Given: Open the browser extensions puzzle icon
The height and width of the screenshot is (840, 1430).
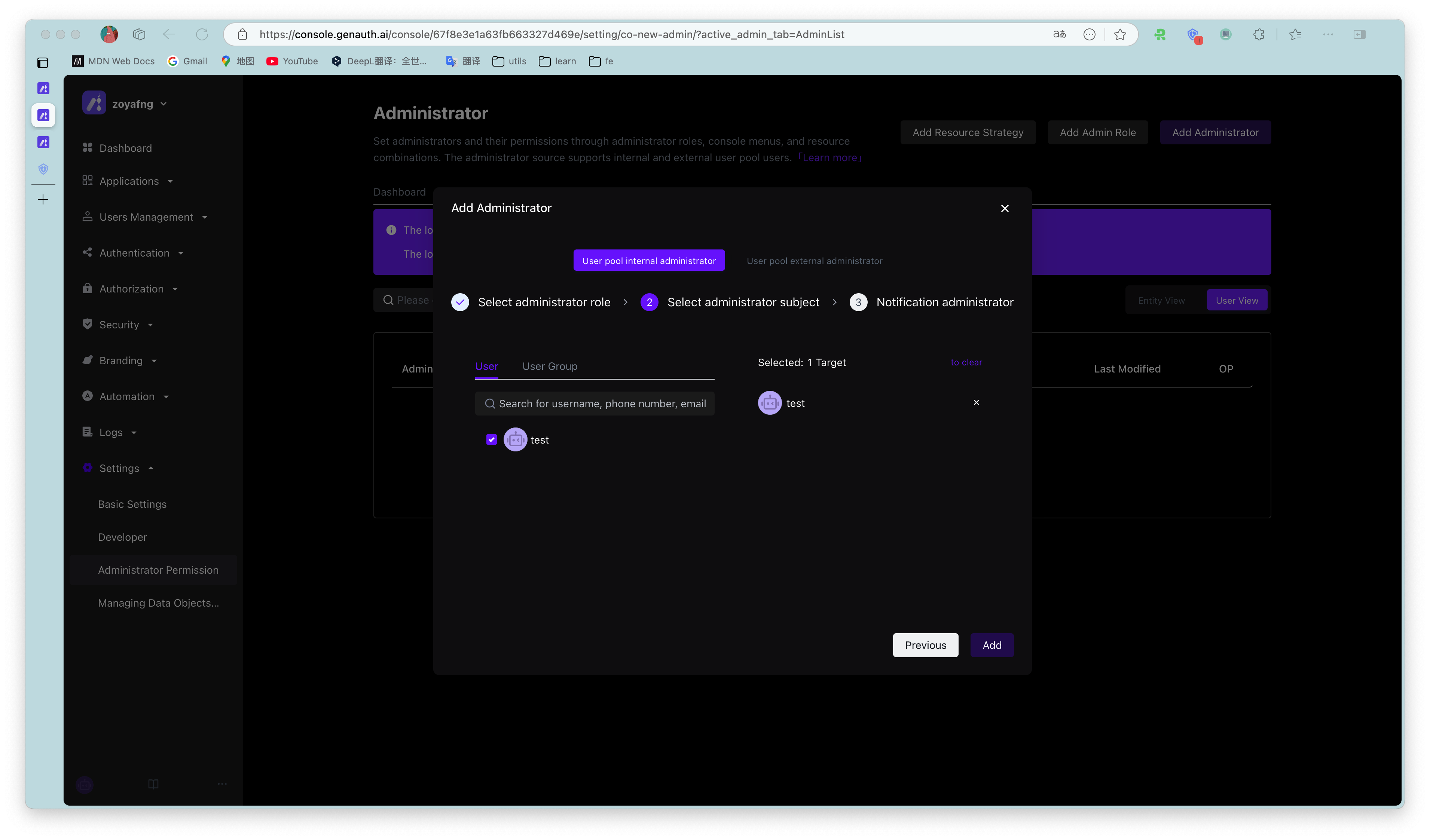Looking at the screenshot, I should pyautogui.click(x=1259, y=35).
